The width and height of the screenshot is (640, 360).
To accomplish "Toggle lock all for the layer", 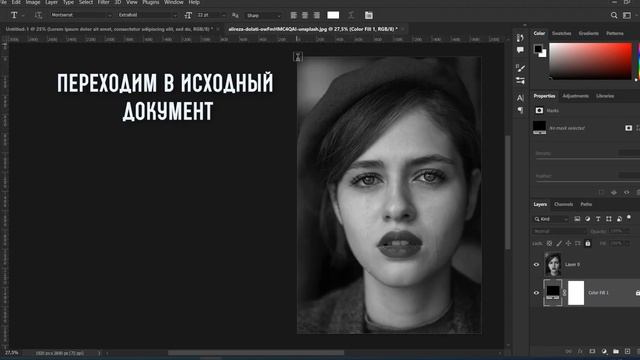I will point(588,243).
